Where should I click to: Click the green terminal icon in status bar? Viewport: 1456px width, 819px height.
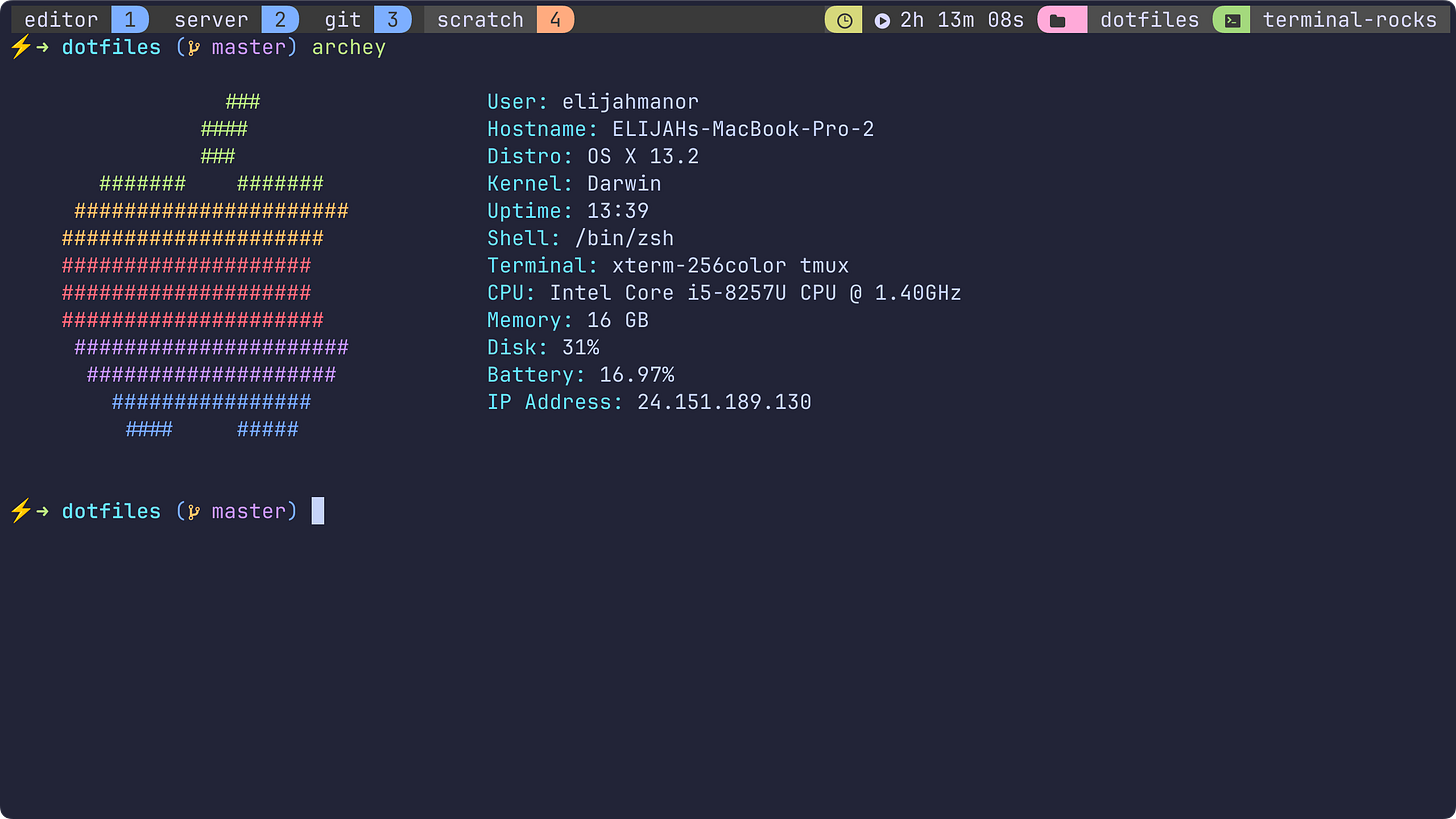pyautogui.click(x=1233, y=20)
